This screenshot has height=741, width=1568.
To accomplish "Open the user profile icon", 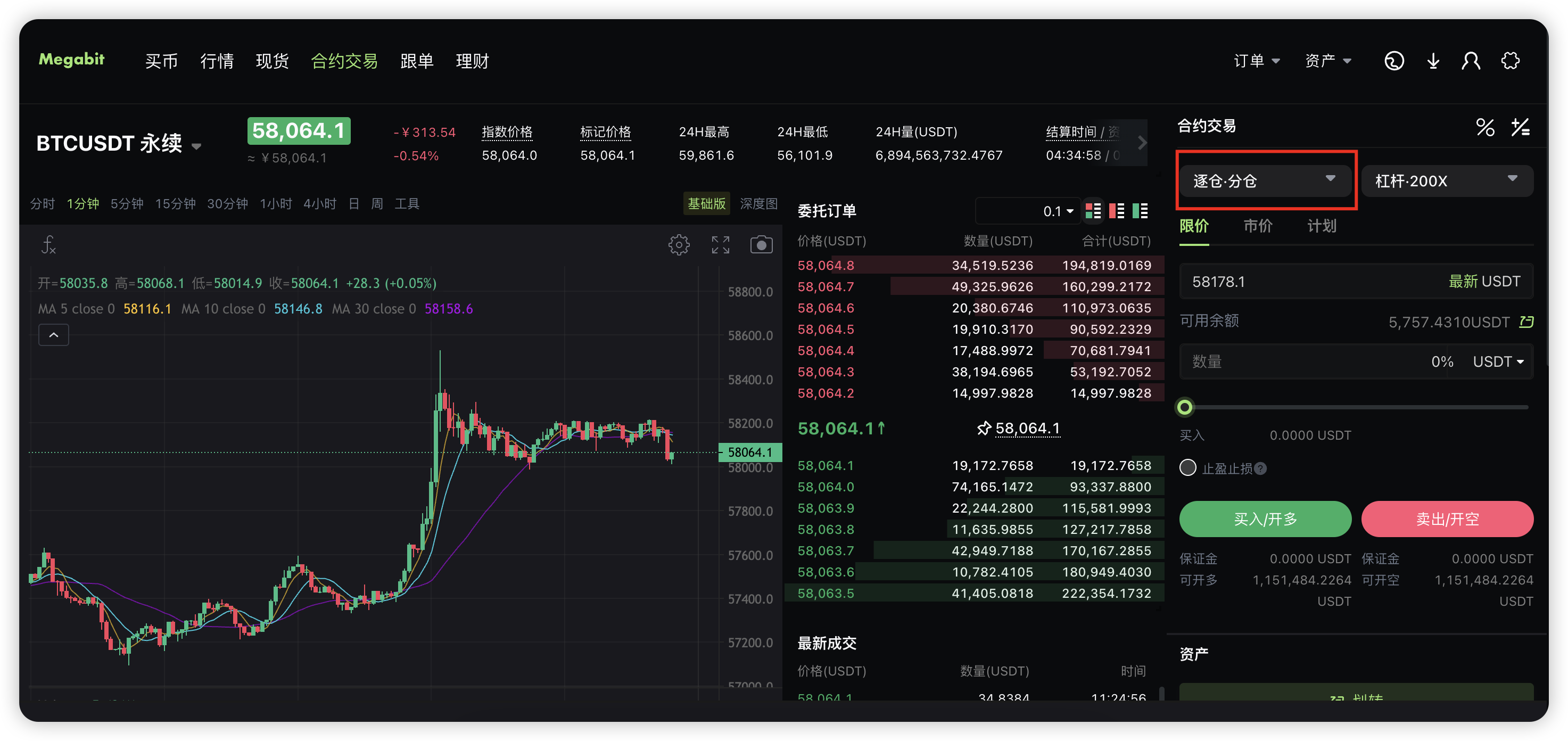I will point(1471,61).
